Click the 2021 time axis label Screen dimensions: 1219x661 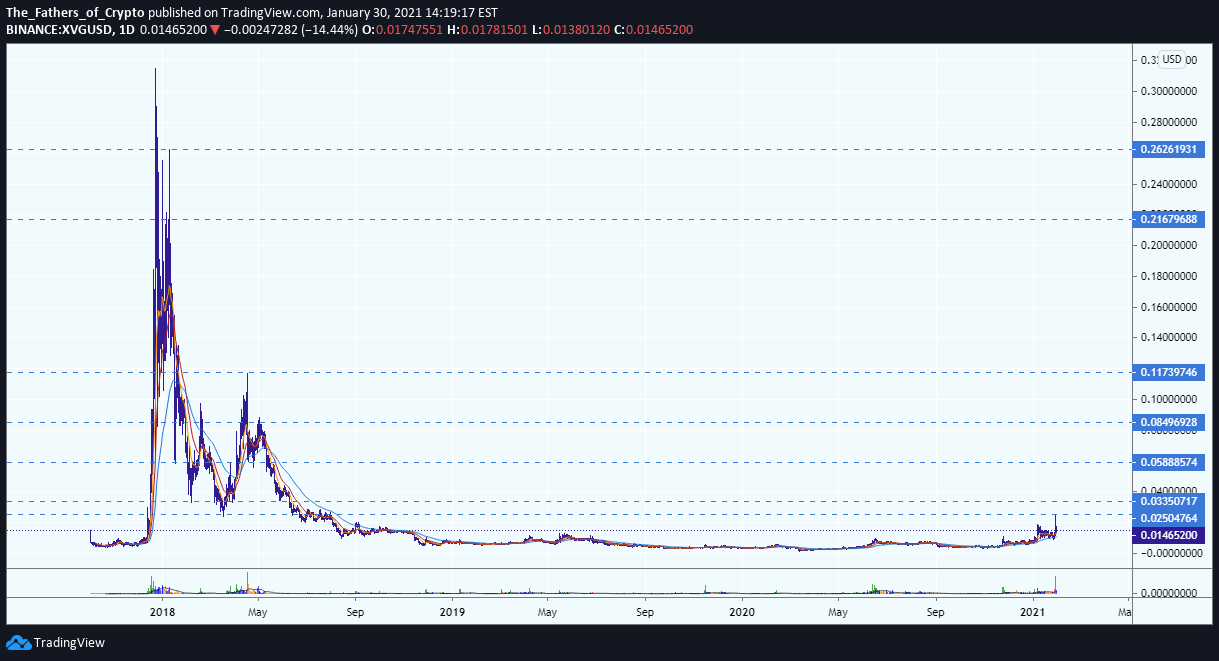pos(1033,611)
